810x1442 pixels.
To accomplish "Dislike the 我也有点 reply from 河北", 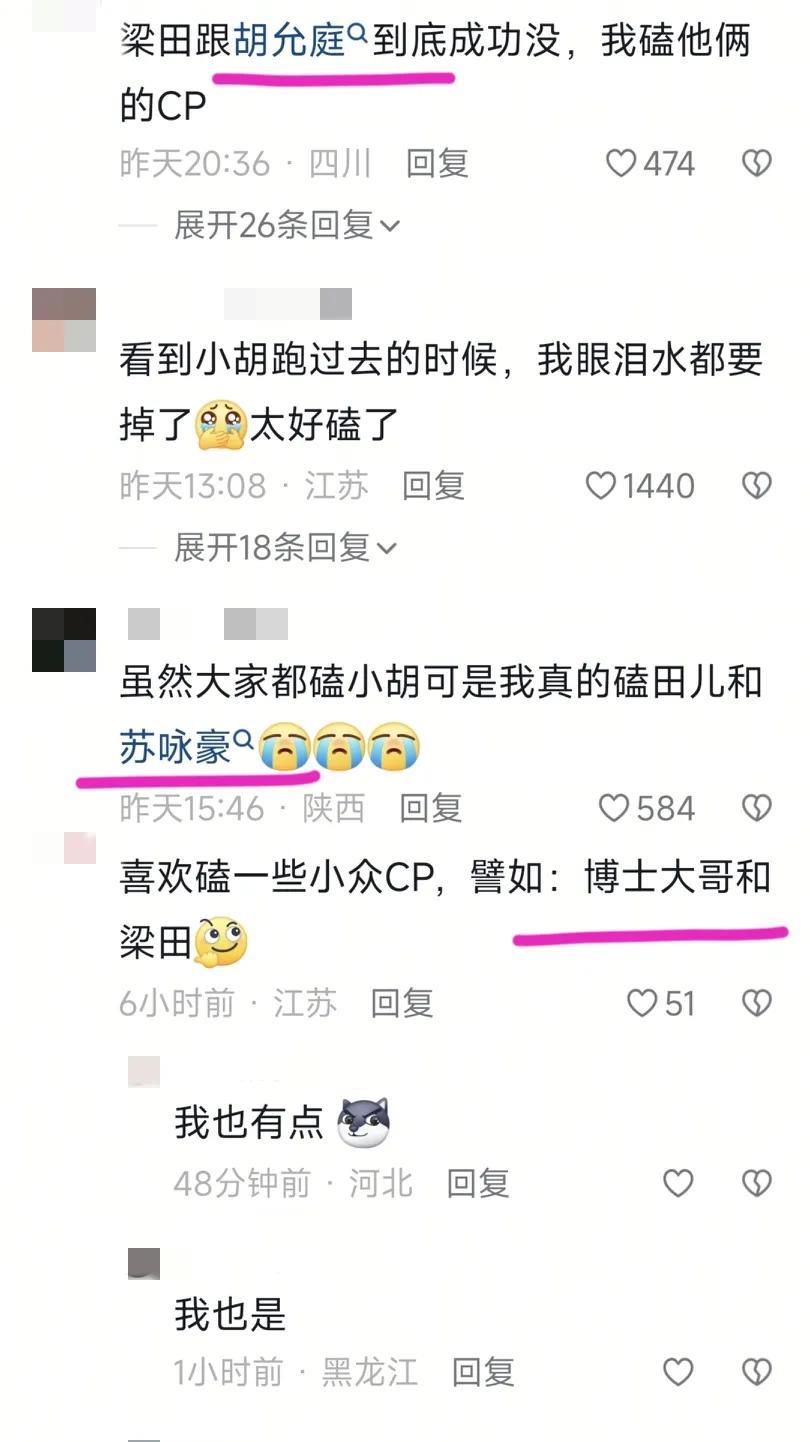I will (x=757, y=1184).
